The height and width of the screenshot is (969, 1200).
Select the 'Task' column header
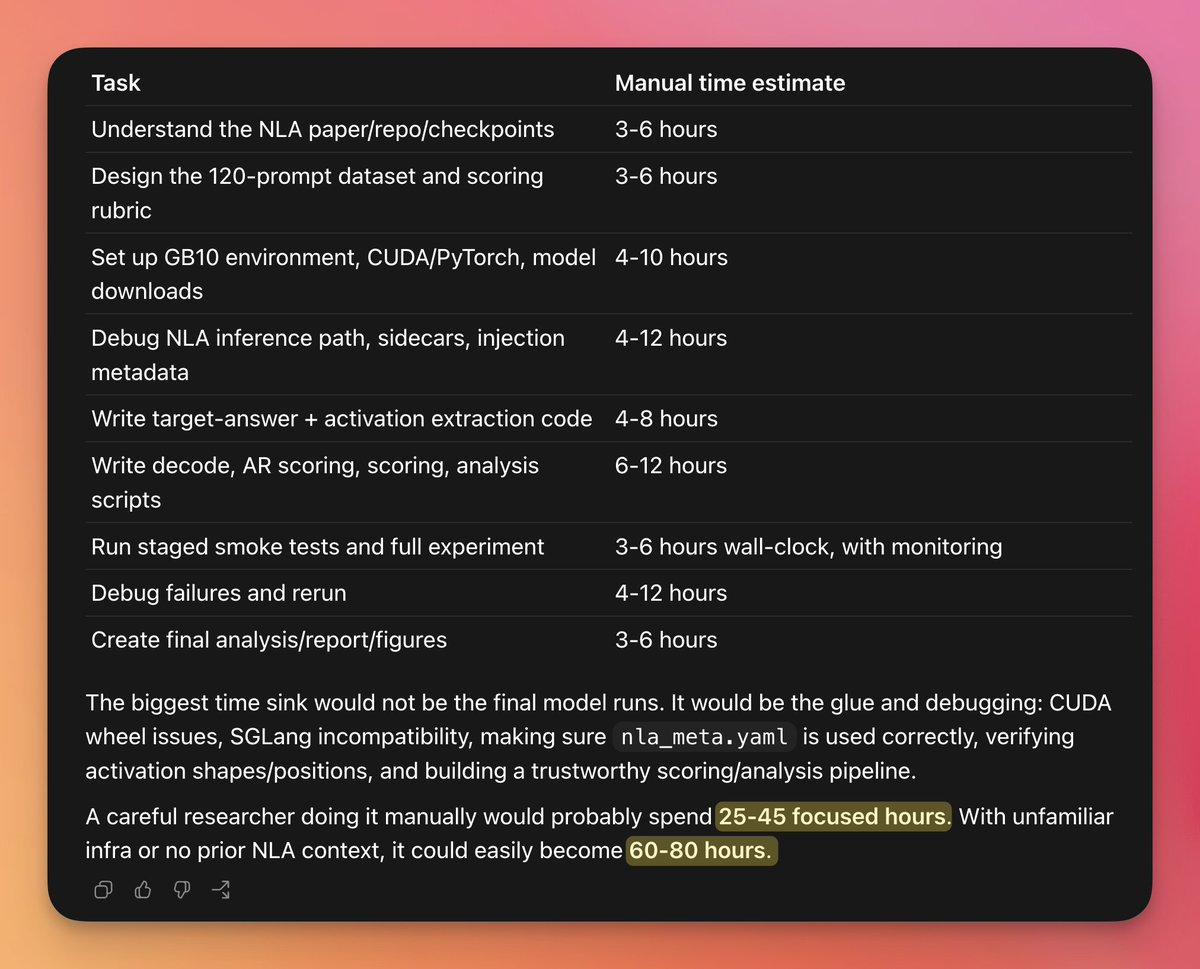pyautogui.click(x=116, y=83)
